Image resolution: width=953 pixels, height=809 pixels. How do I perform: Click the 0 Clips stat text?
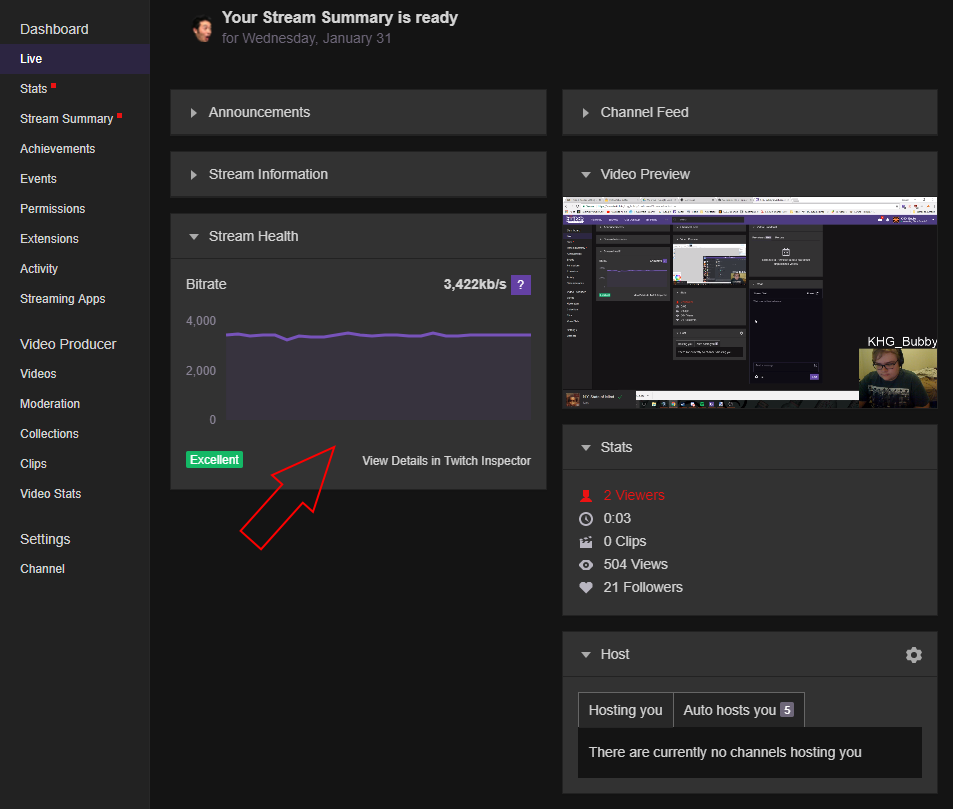tap(625, 542)
